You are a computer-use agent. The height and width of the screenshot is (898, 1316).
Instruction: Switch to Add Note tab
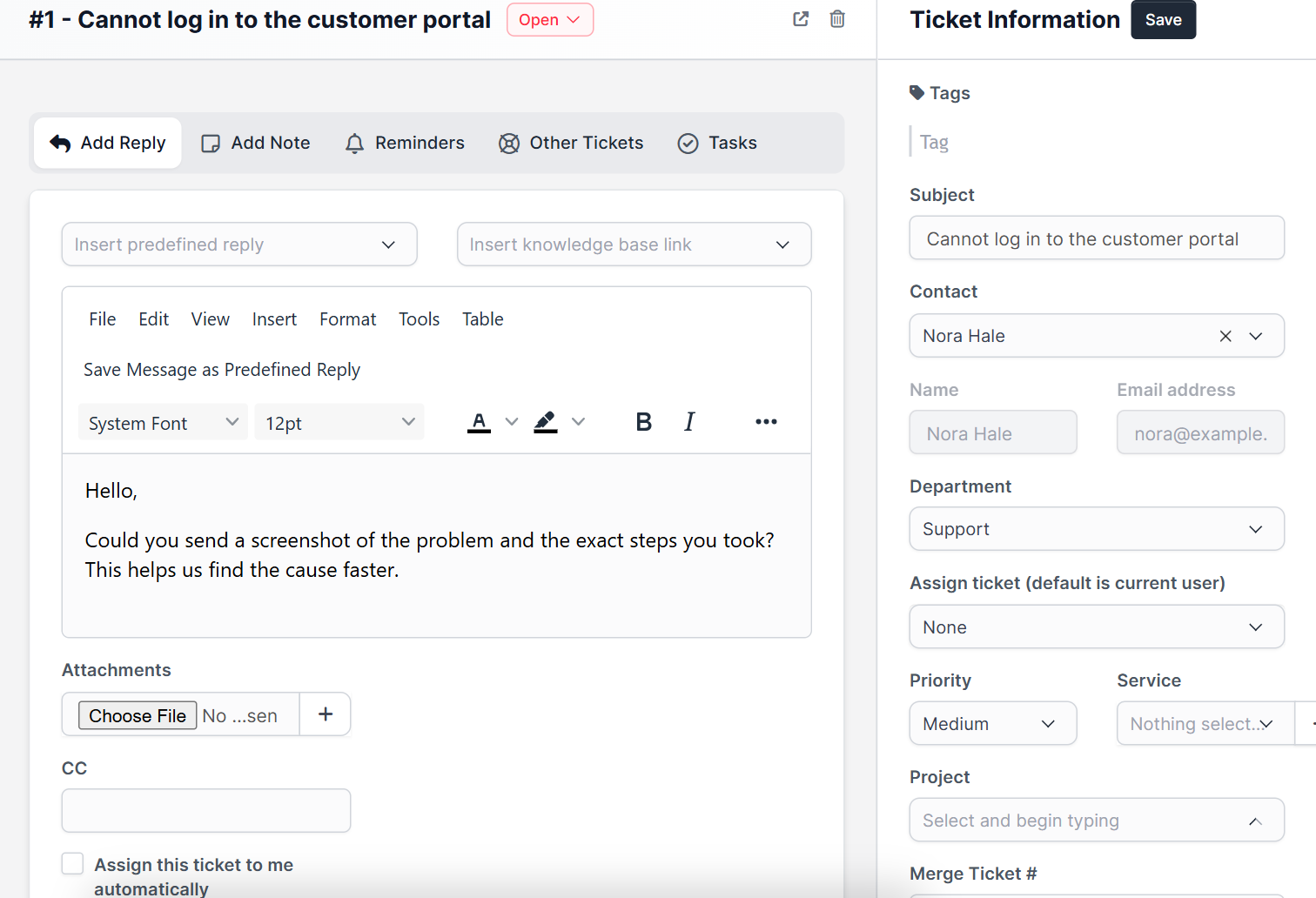coord(256,143)
